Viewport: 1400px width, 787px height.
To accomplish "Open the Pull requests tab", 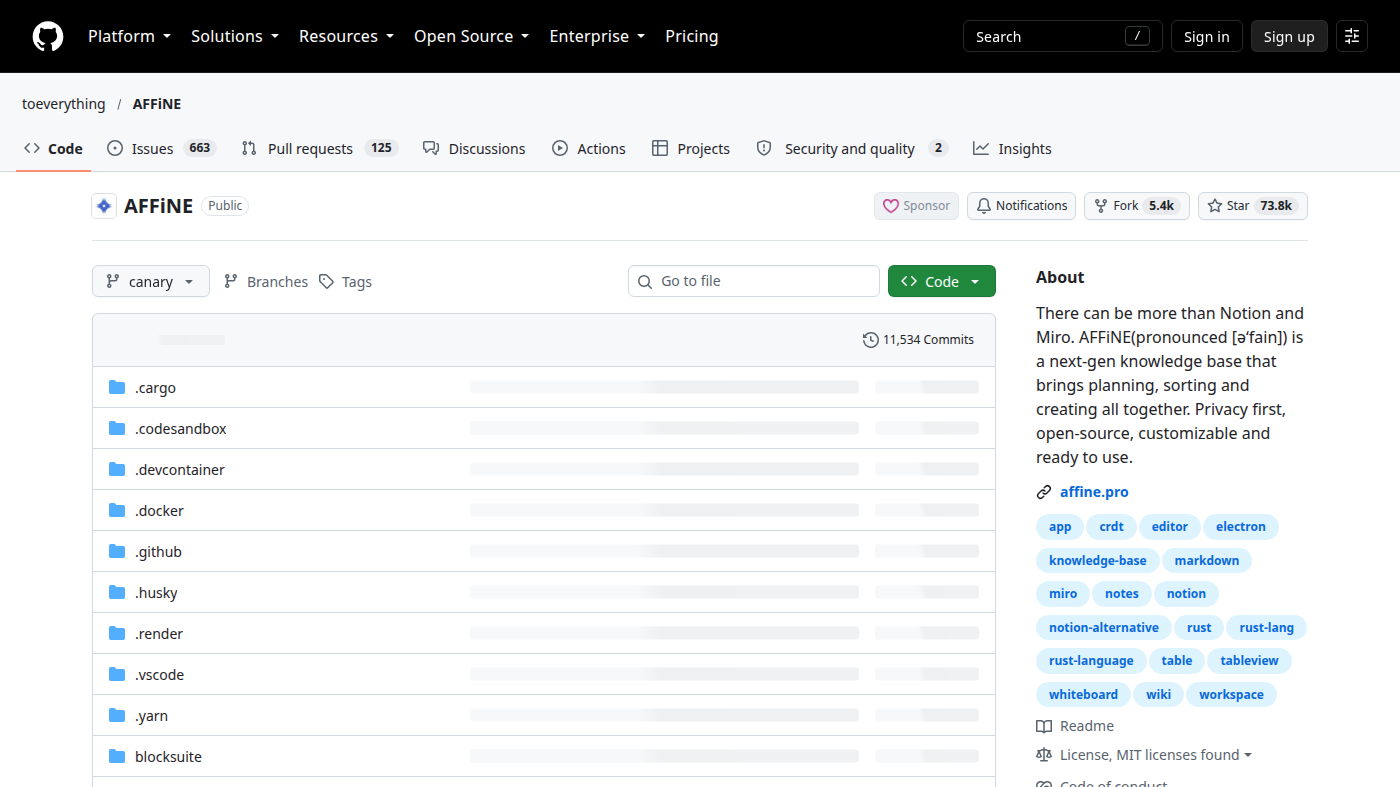I will [x=320, y=148].
